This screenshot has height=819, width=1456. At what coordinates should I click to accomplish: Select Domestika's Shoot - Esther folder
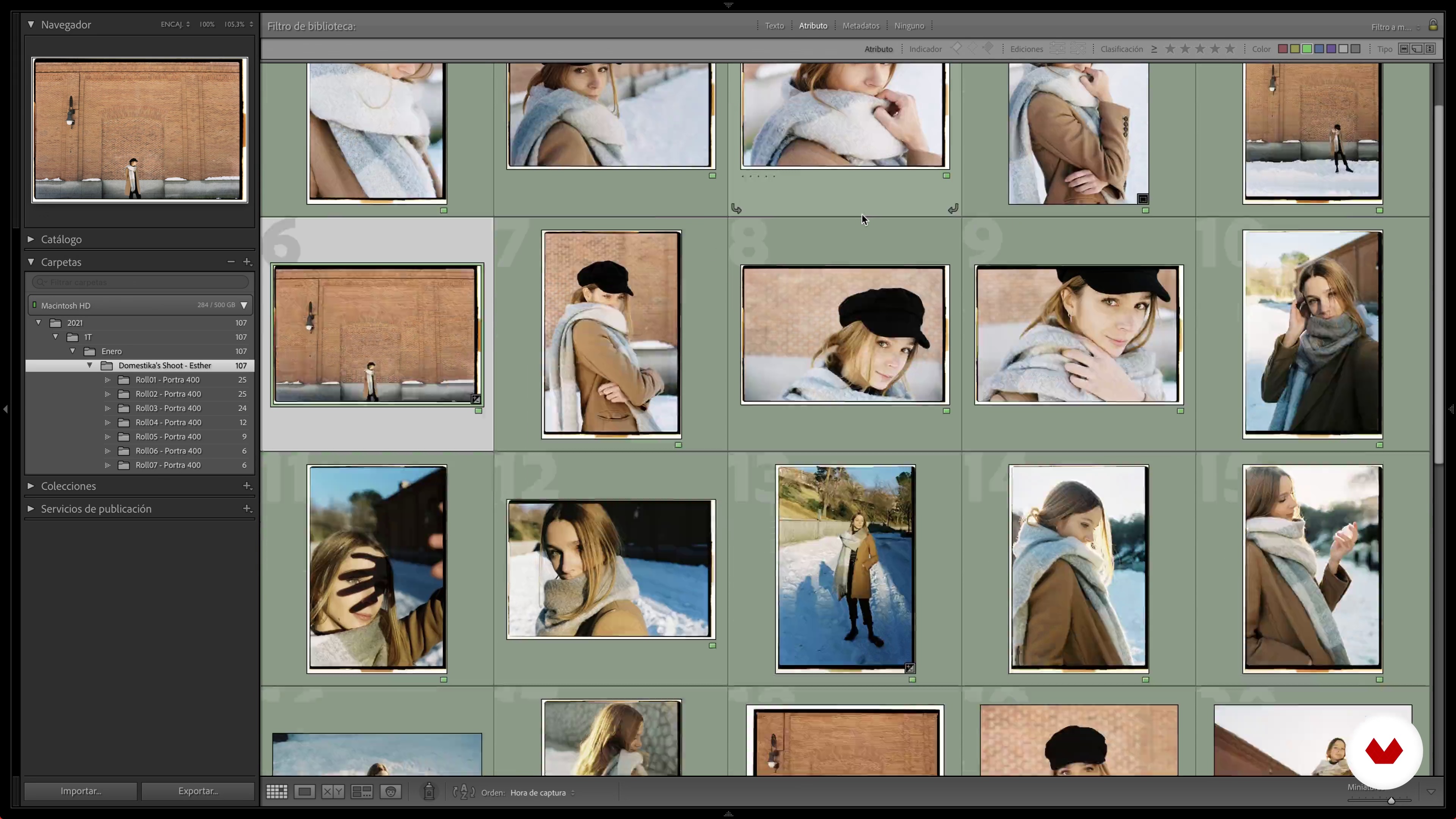click(x=140, y=366)
